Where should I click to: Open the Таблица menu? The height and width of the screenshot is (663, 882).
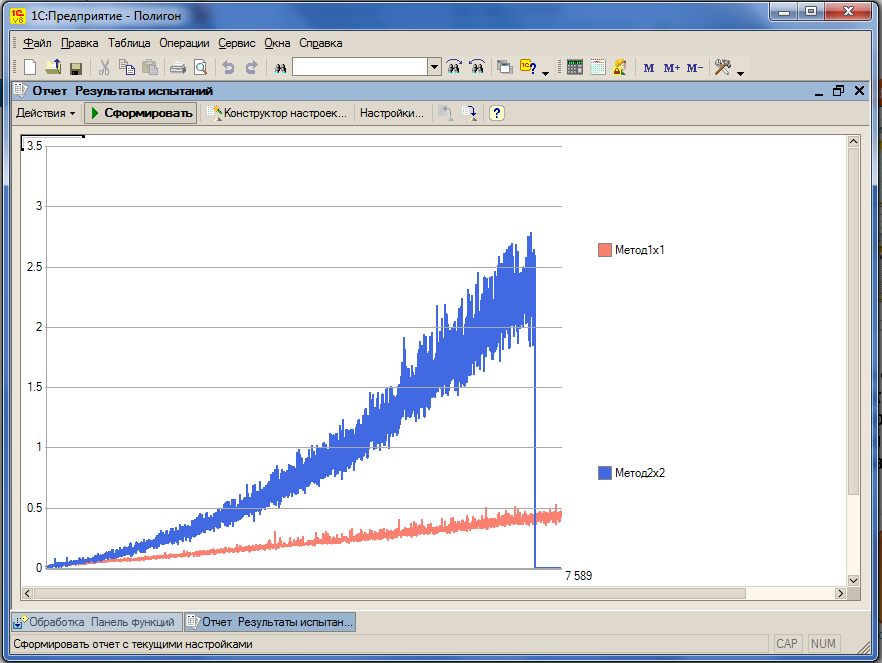coord(129,43)
